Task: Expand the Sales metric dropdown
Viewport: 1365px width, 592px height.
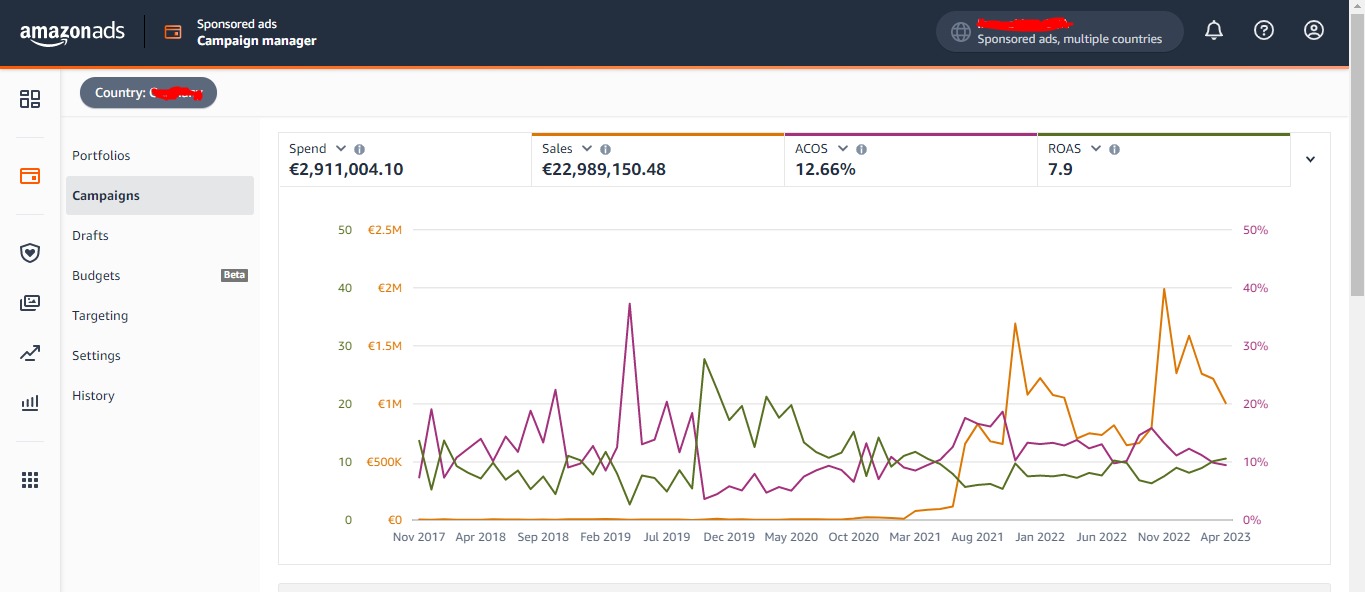Action: click(x=587, y=148)
